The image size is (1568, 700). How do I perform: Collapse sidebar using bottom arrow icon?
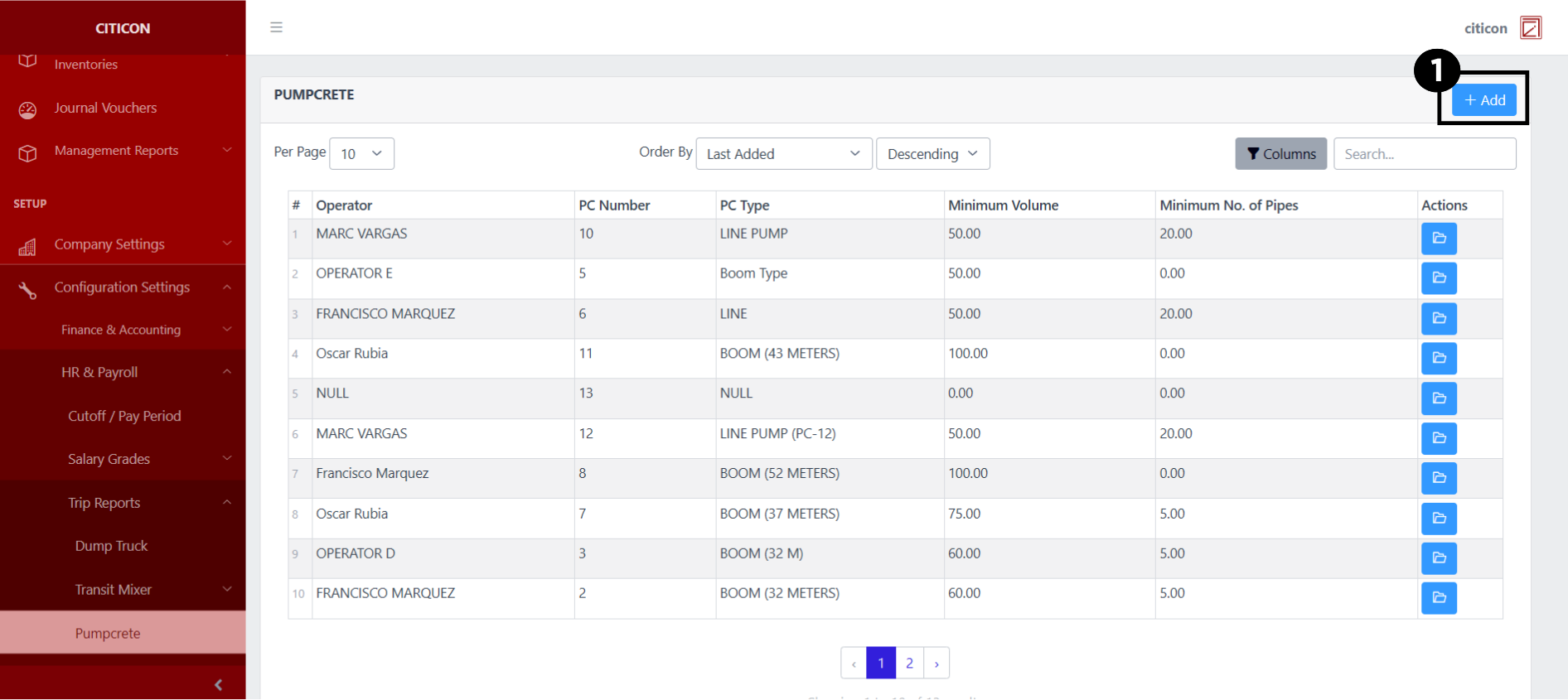[x=218, y=684]
